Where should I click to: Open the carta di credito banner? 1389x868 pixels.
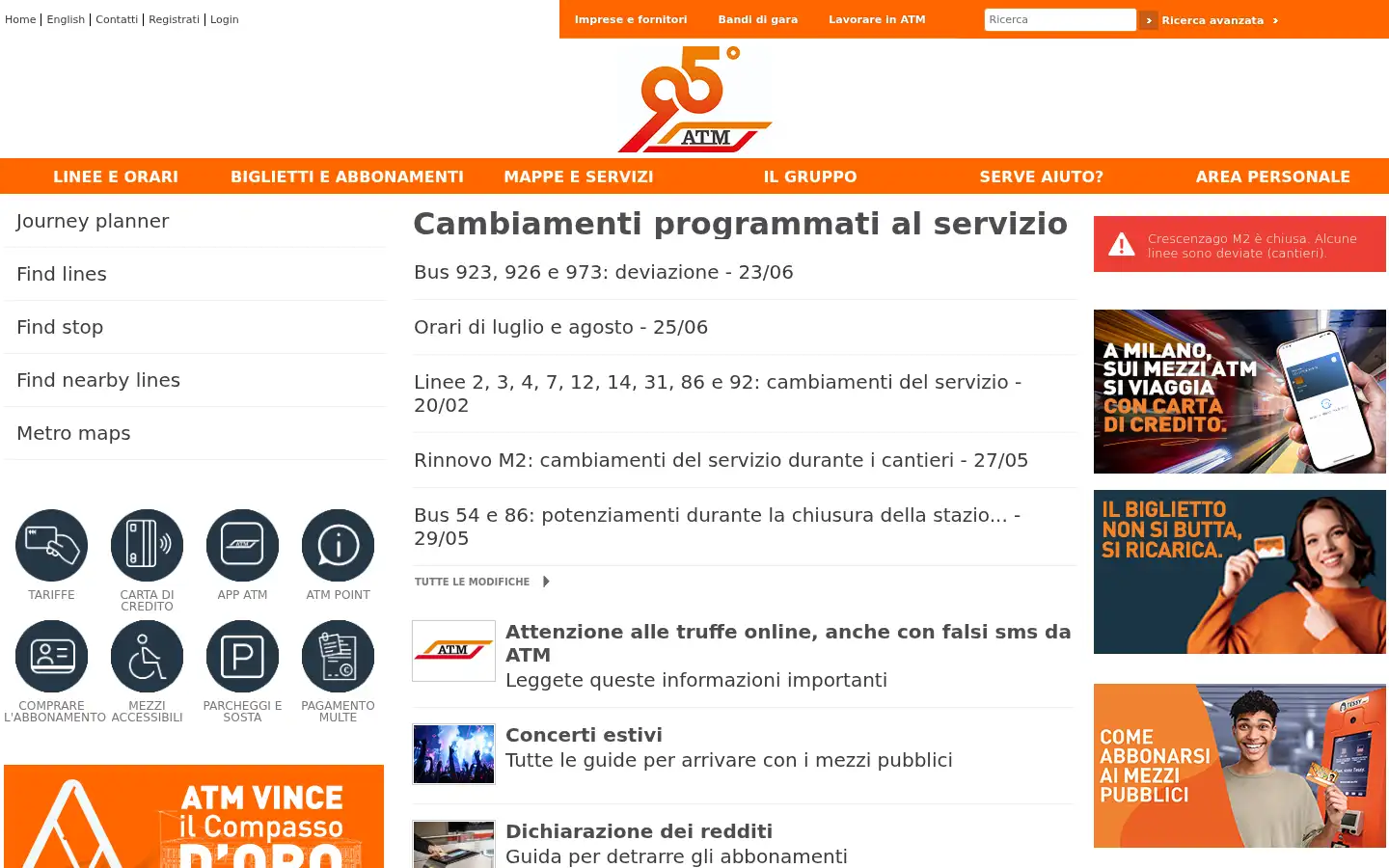[1239, 392]
